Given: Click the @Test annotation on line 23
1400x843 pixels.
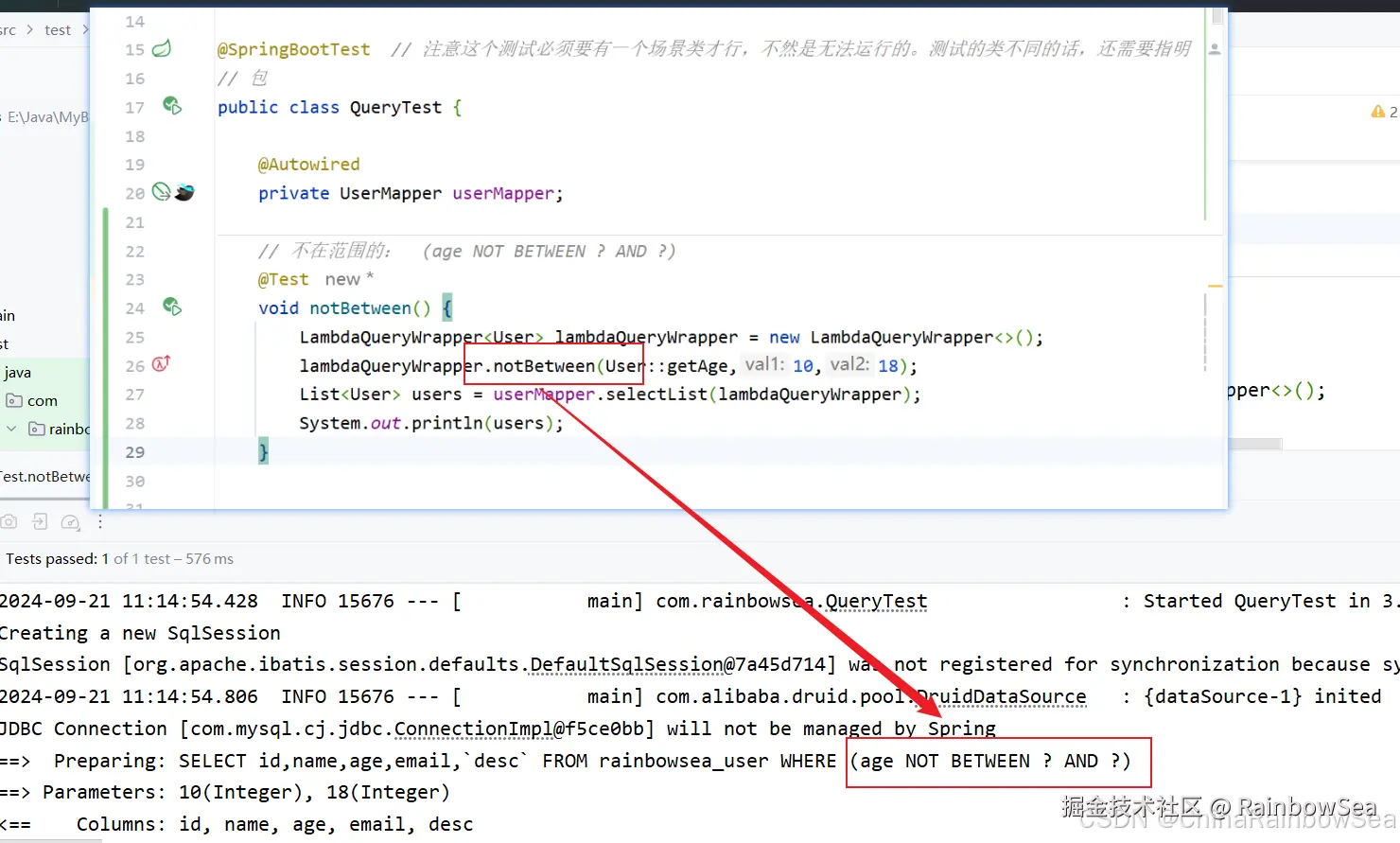Looking at the screenshot, I should tap(283, 279).
